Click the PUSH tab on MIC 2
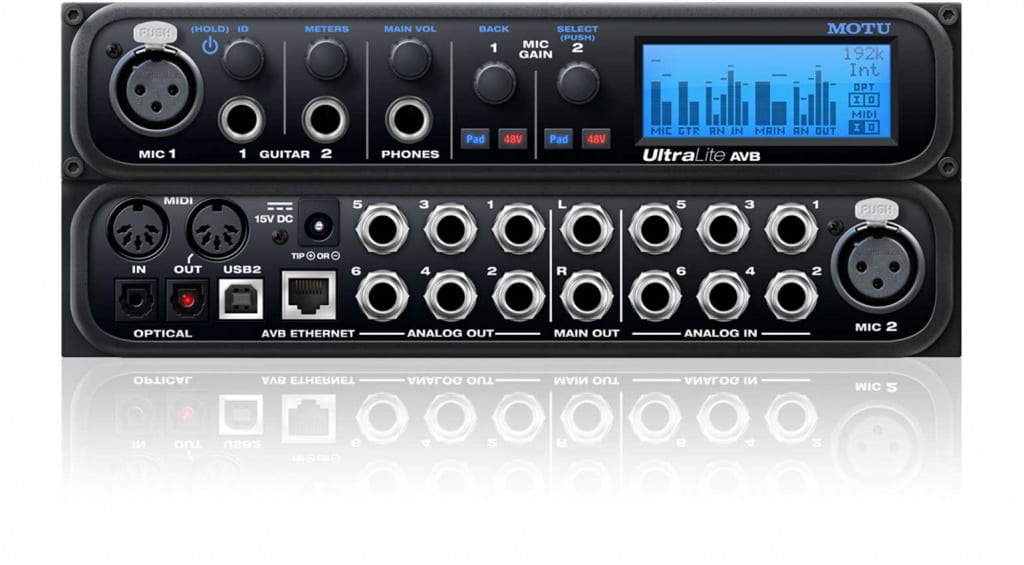This screenshot has height=565, width=1024. [876, 210]
